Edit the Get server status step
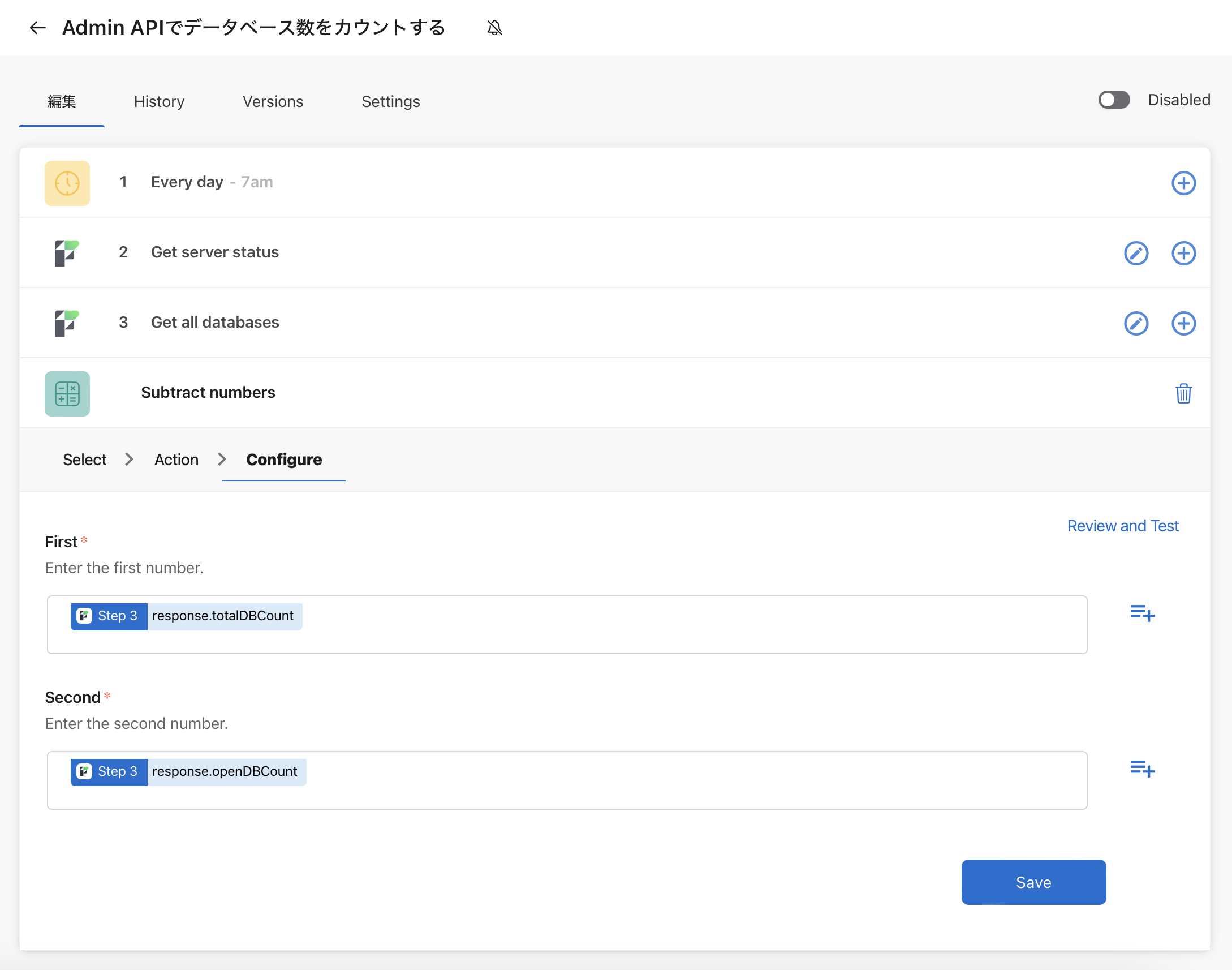 coord(1135,253)
